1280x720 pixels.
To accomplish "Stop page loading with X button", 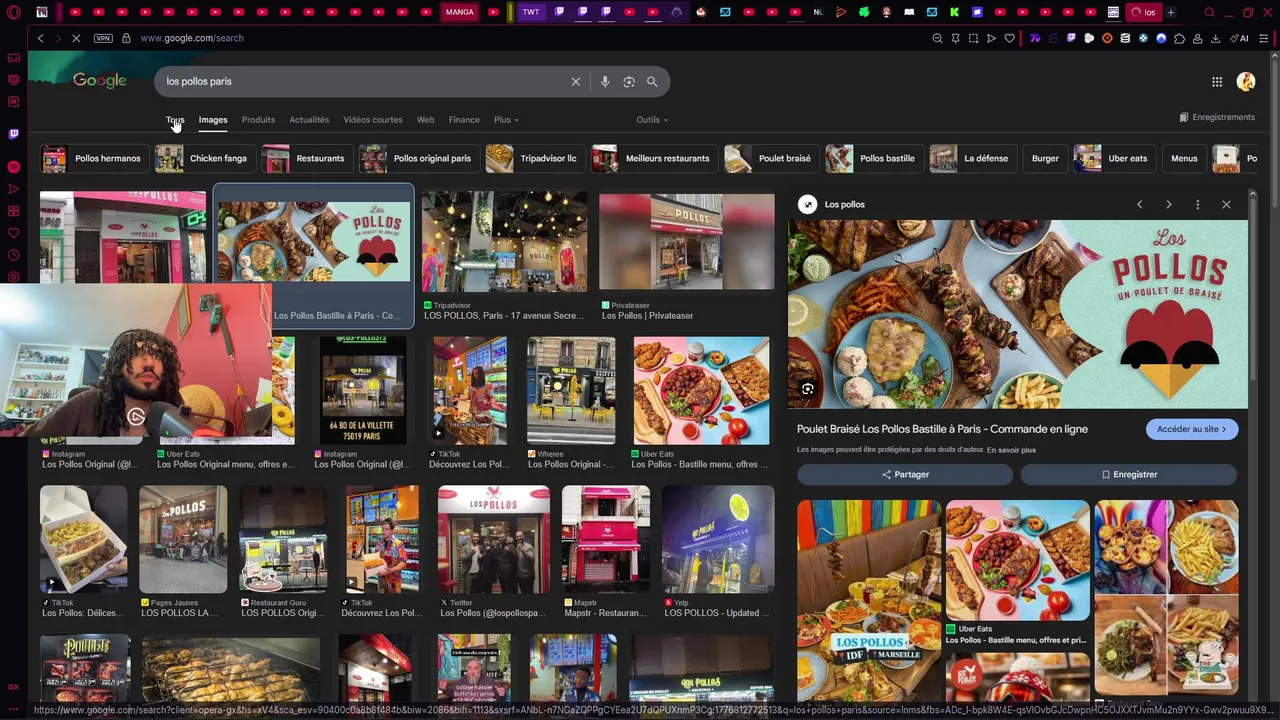I will tap(75, 38).
